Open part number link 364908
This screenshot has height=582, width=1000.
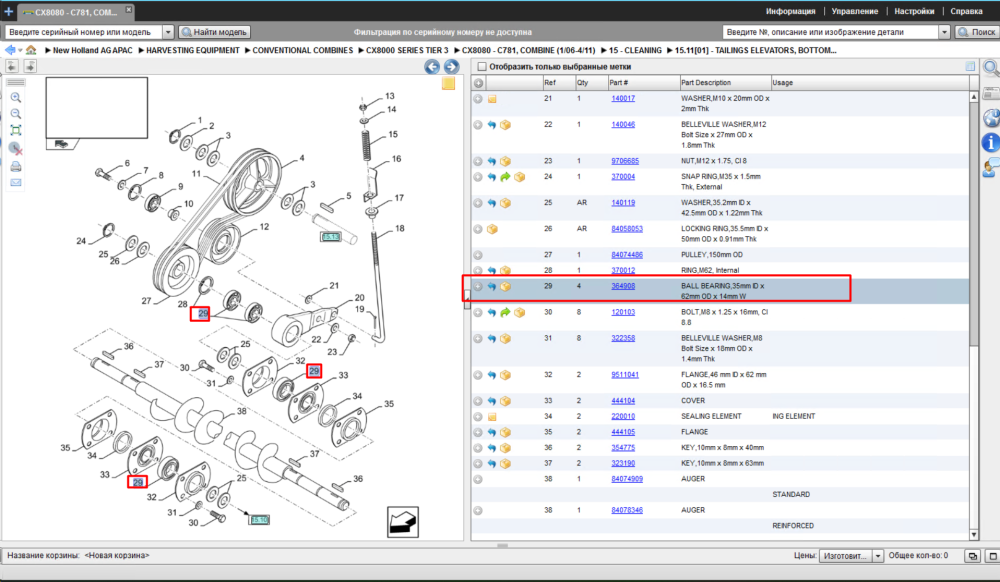tap(623, 286)
